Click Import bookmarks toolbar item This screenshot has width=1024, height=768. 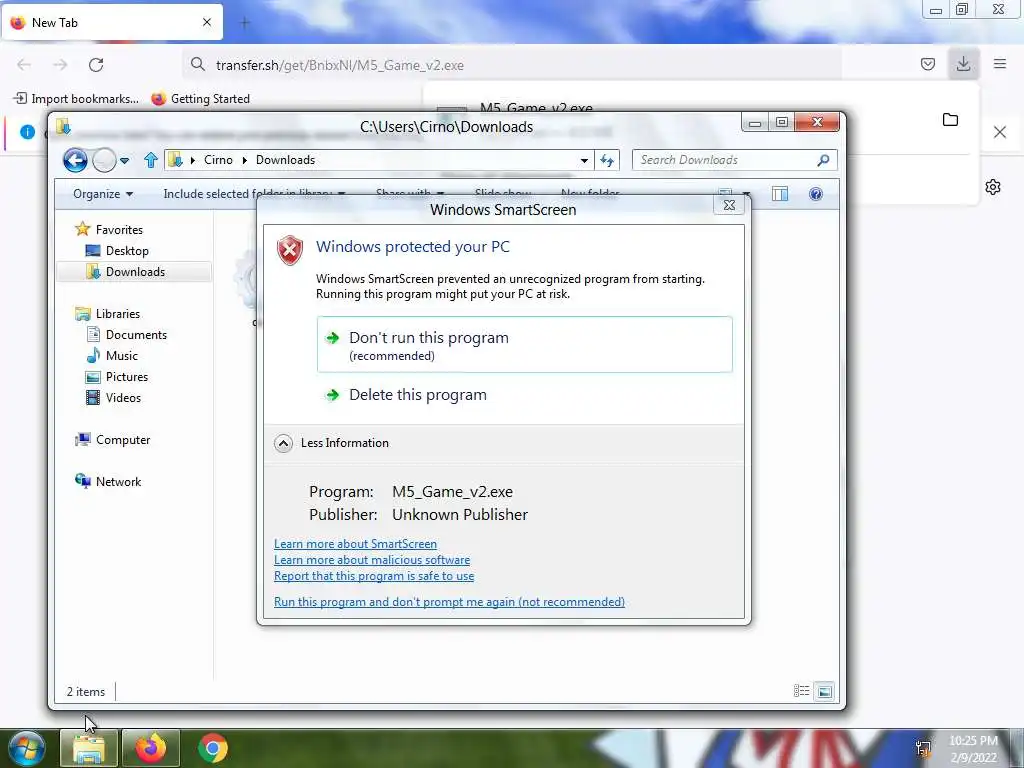(x=76, y=99)
